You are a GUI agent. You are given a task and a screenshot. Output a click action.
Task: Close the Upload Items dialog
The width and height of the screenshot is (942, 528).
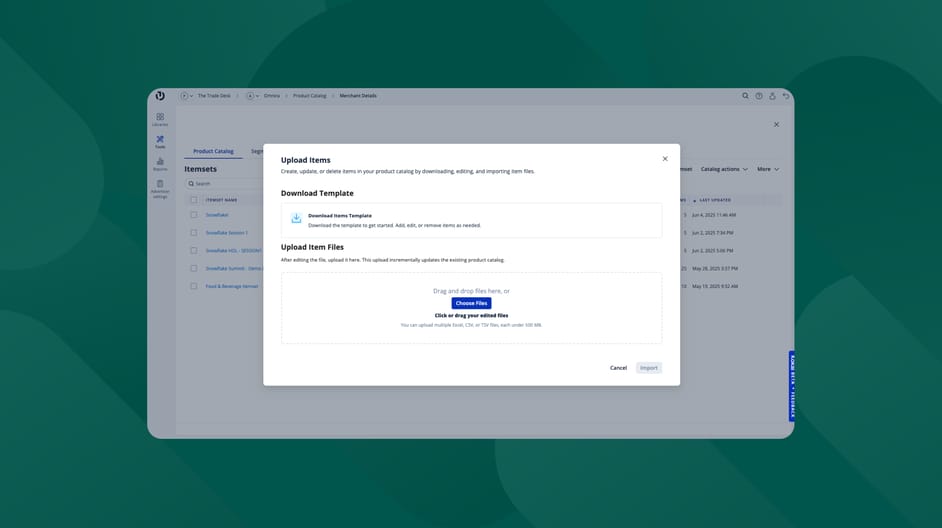pyautogui.click(x=665, y=159)
